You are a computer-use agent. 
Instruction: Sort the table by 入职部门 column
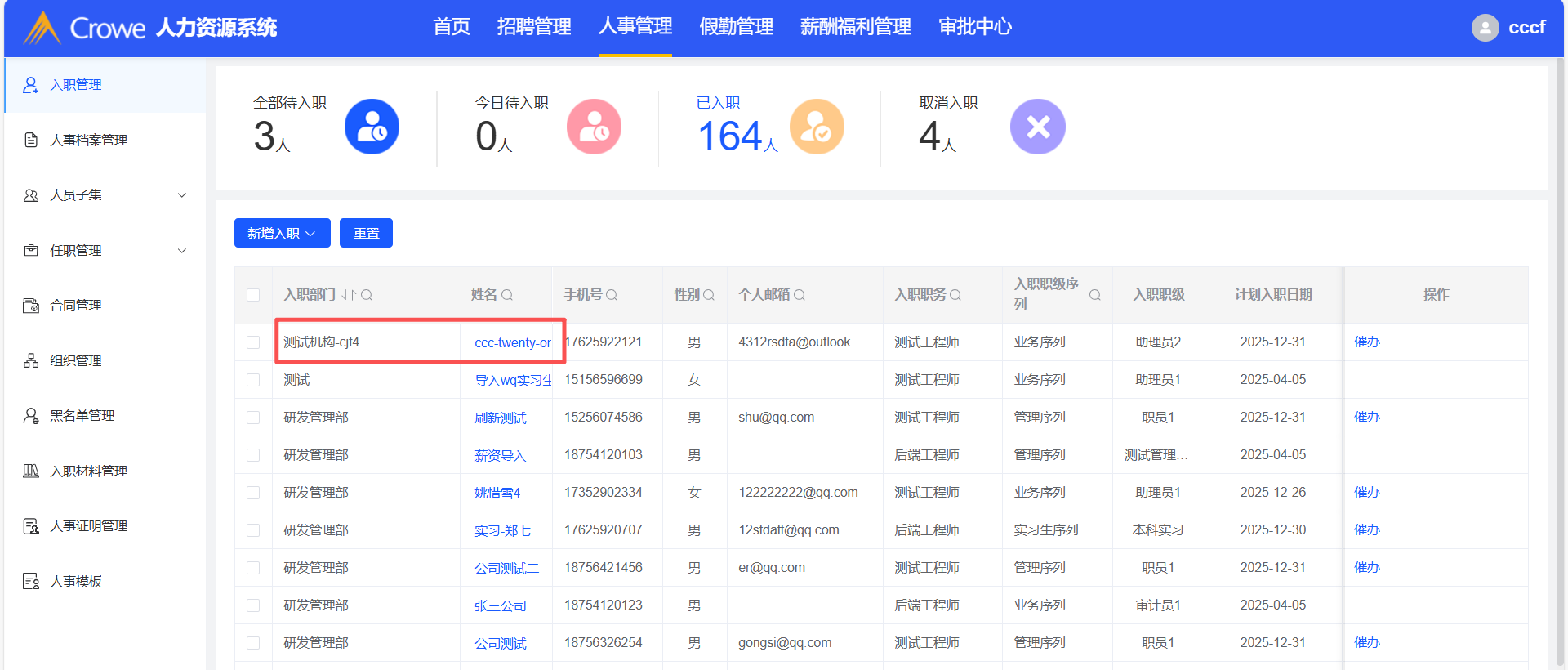(349, 295)
